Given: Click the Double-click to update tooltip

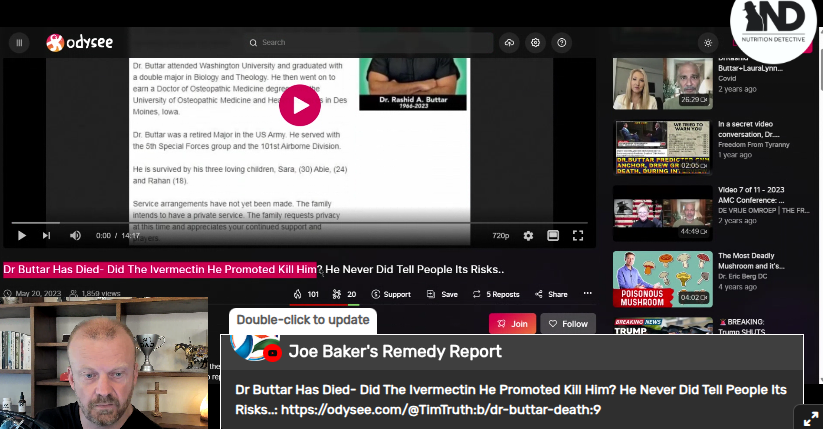Looking at the screenshot, I should (x=303, y=320).
